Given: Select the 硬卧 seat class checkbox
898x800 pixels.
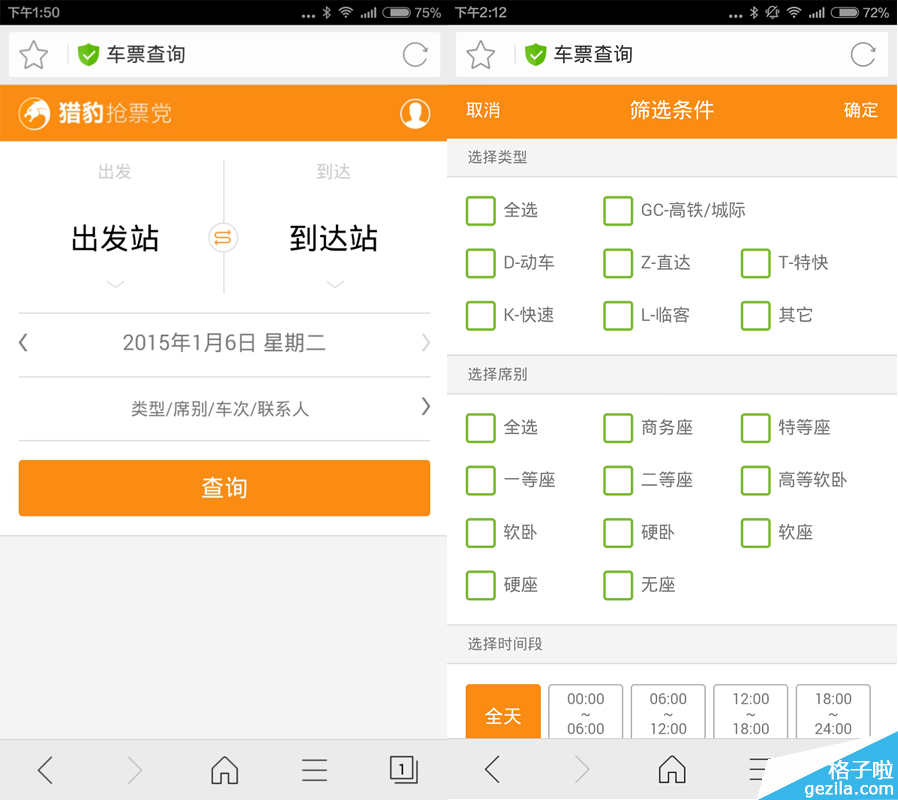Looking at the screenshot, I should 618,532.
